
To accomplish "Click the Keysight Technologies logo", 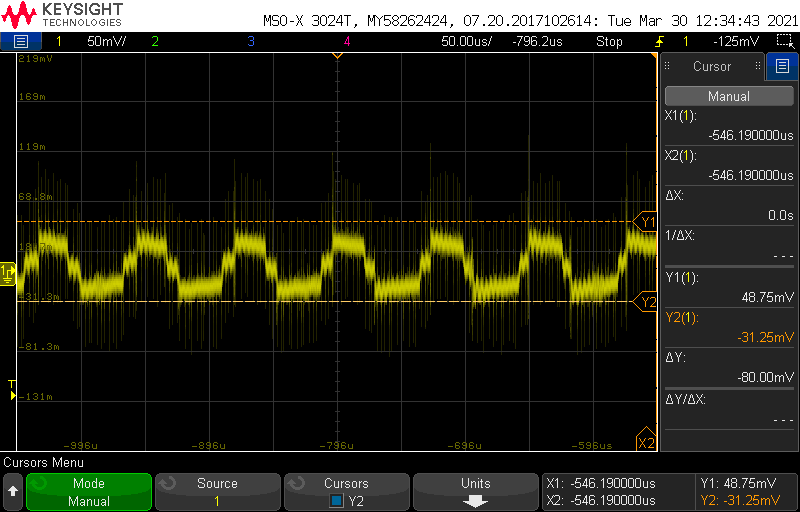I will coord(62,15).
